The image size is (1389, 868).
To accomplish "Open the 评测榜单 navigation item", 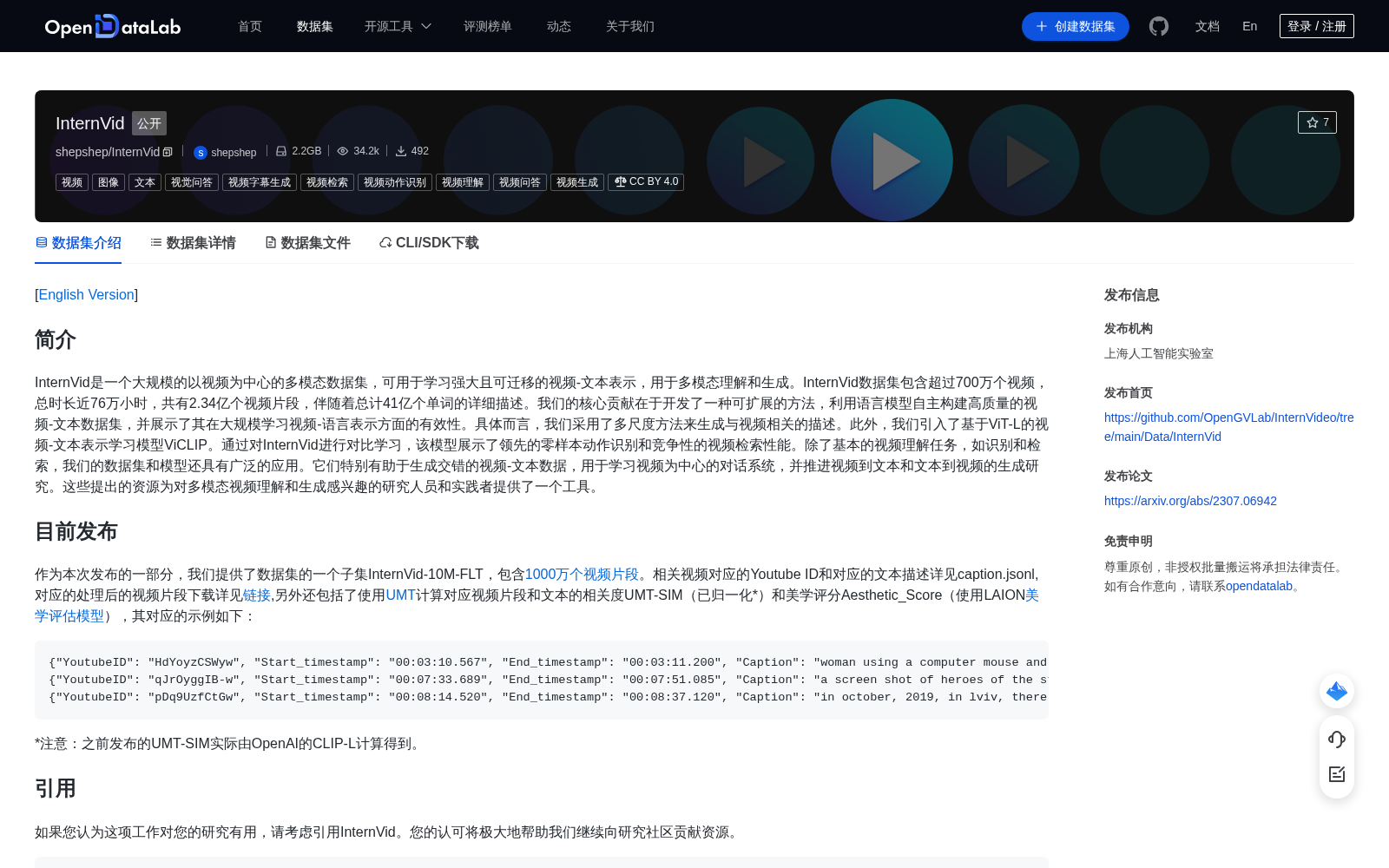I will [488, 26].
